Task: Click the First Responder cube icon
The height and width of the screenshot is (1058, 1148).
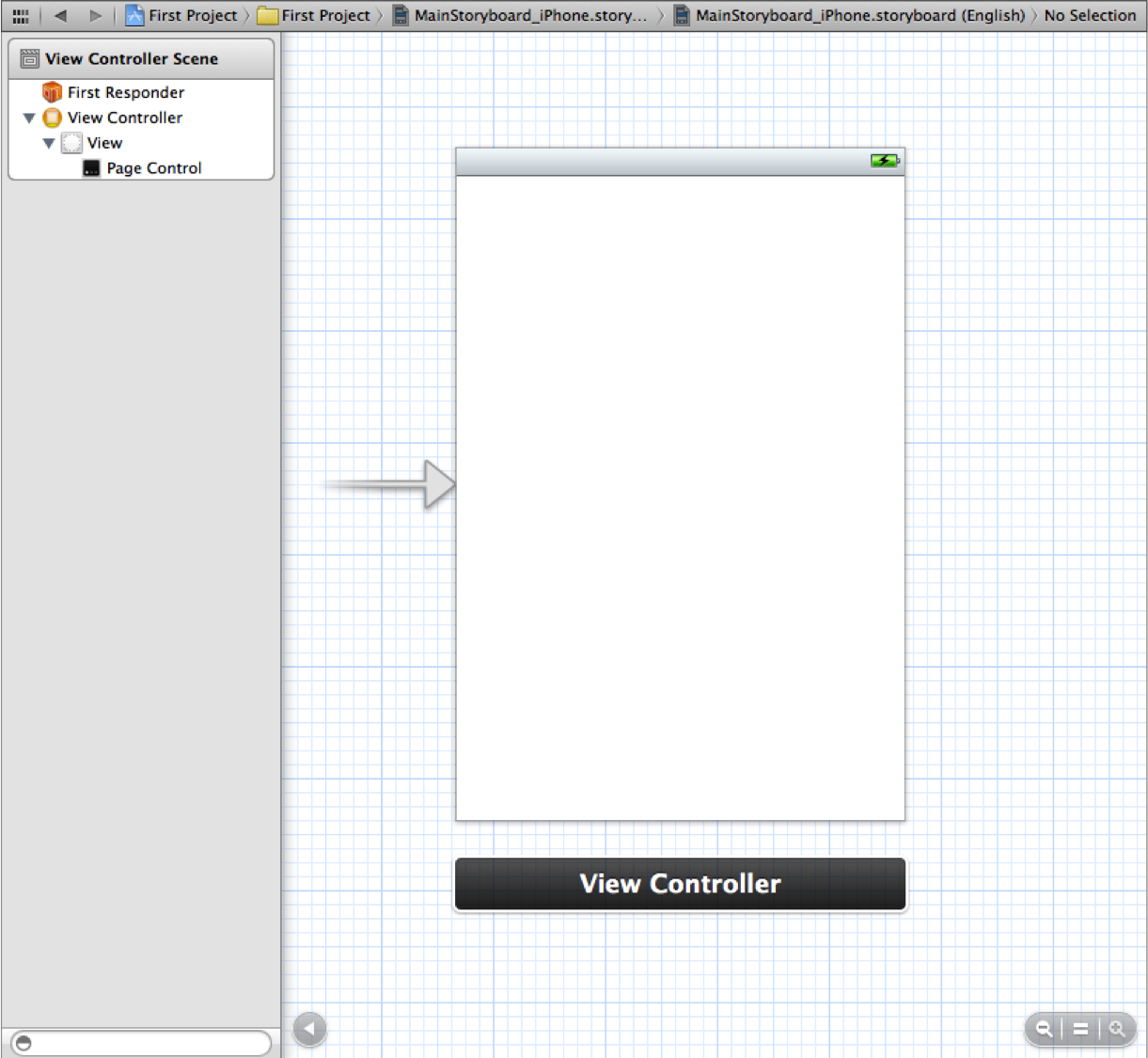Action: tap(52, 92)
